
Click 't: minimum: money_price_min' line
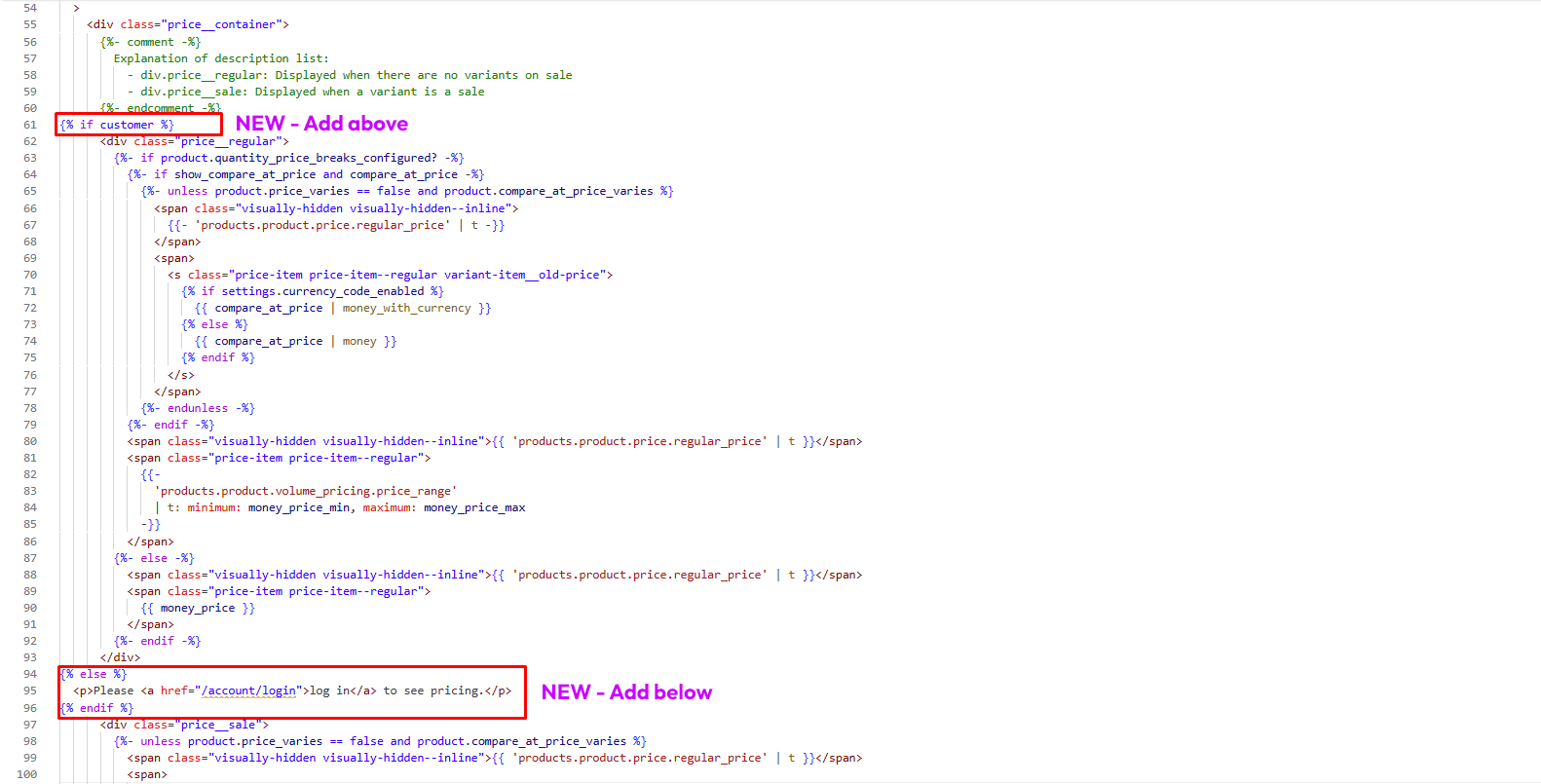[340, 507]
